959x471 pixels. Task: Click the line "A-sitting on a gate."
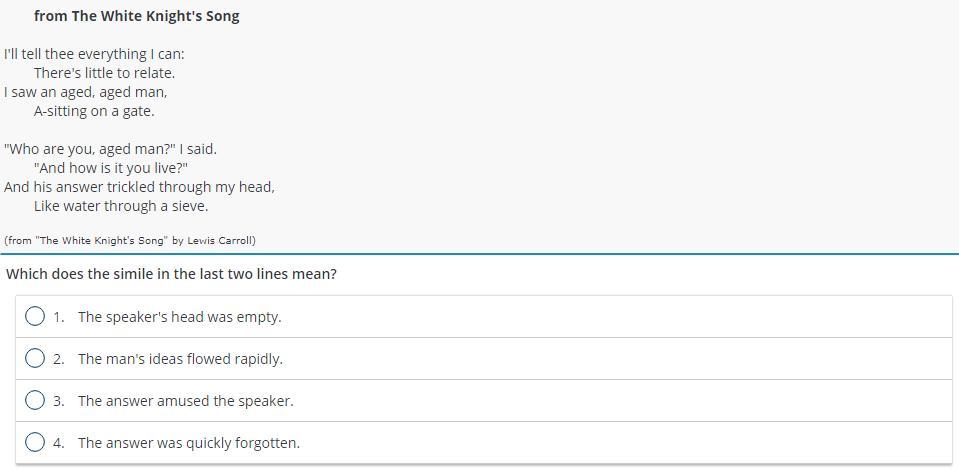pyautogui.click(x=94, y=111)
